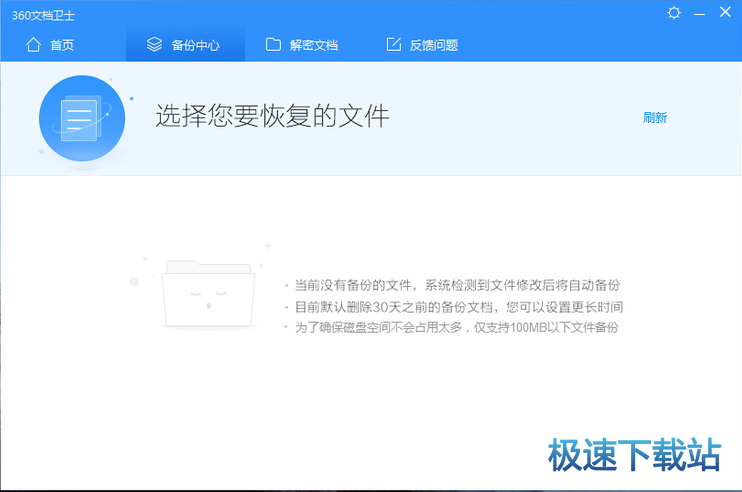
Task: Select the 反馈问题 feedback tab
Action: click(x=433, y=45)
